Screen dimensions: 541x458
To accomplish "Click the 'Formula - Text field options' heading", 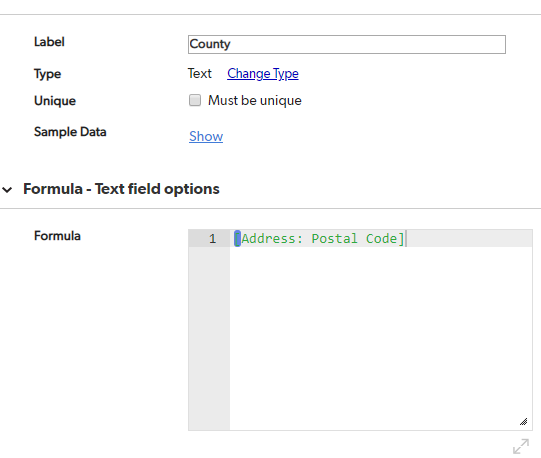I will point(121,189).
